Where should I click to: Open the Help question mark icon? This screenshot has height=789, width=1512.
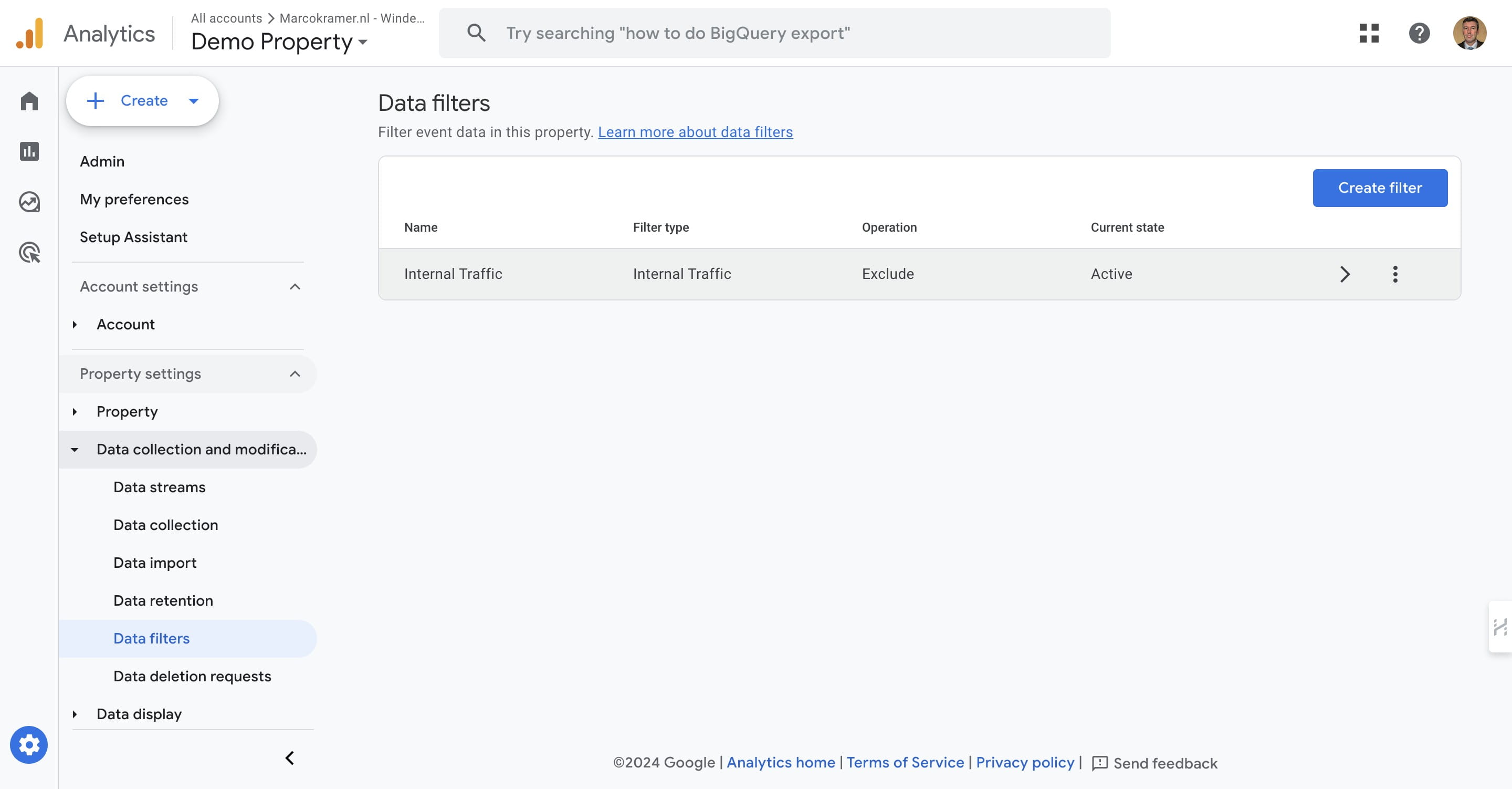click(1419, 33)
